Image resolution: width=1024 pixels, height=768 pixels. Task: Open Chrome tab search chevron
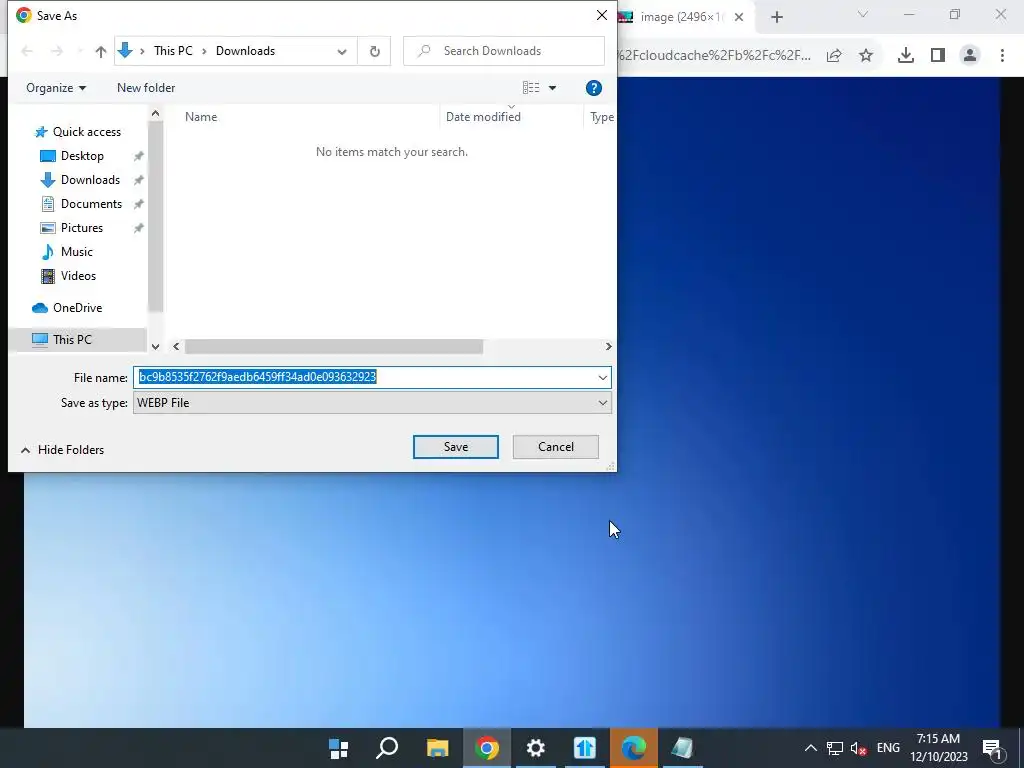[862, 14]
